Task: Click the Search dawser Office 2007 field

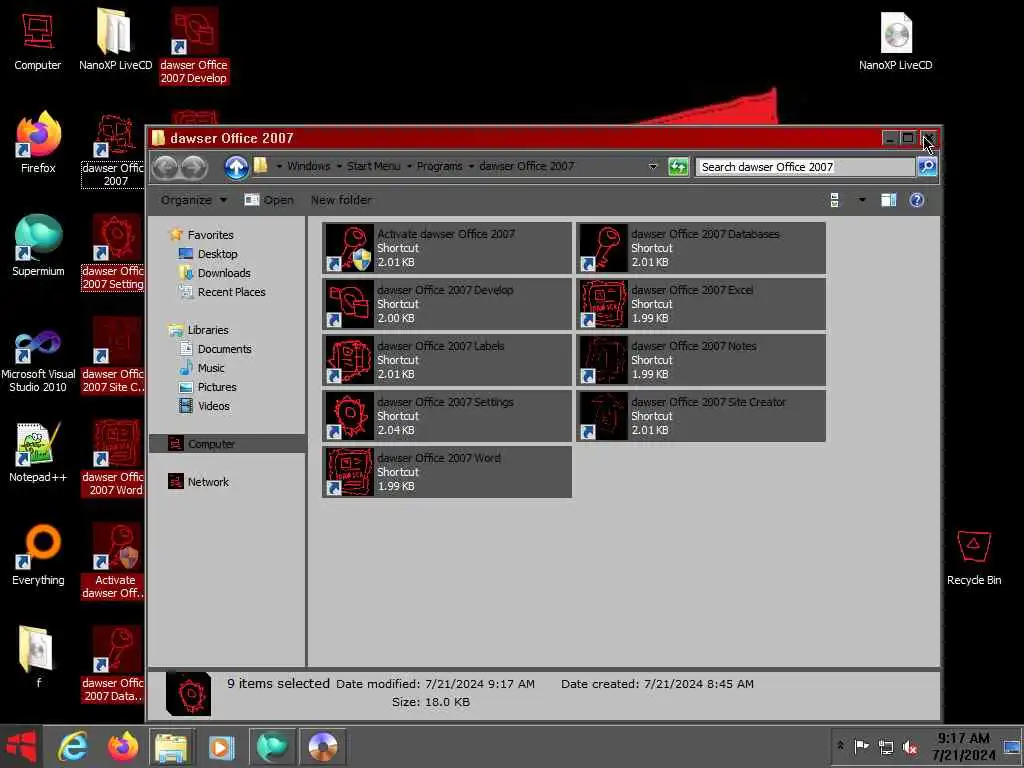Action: [x=805, y=167]
